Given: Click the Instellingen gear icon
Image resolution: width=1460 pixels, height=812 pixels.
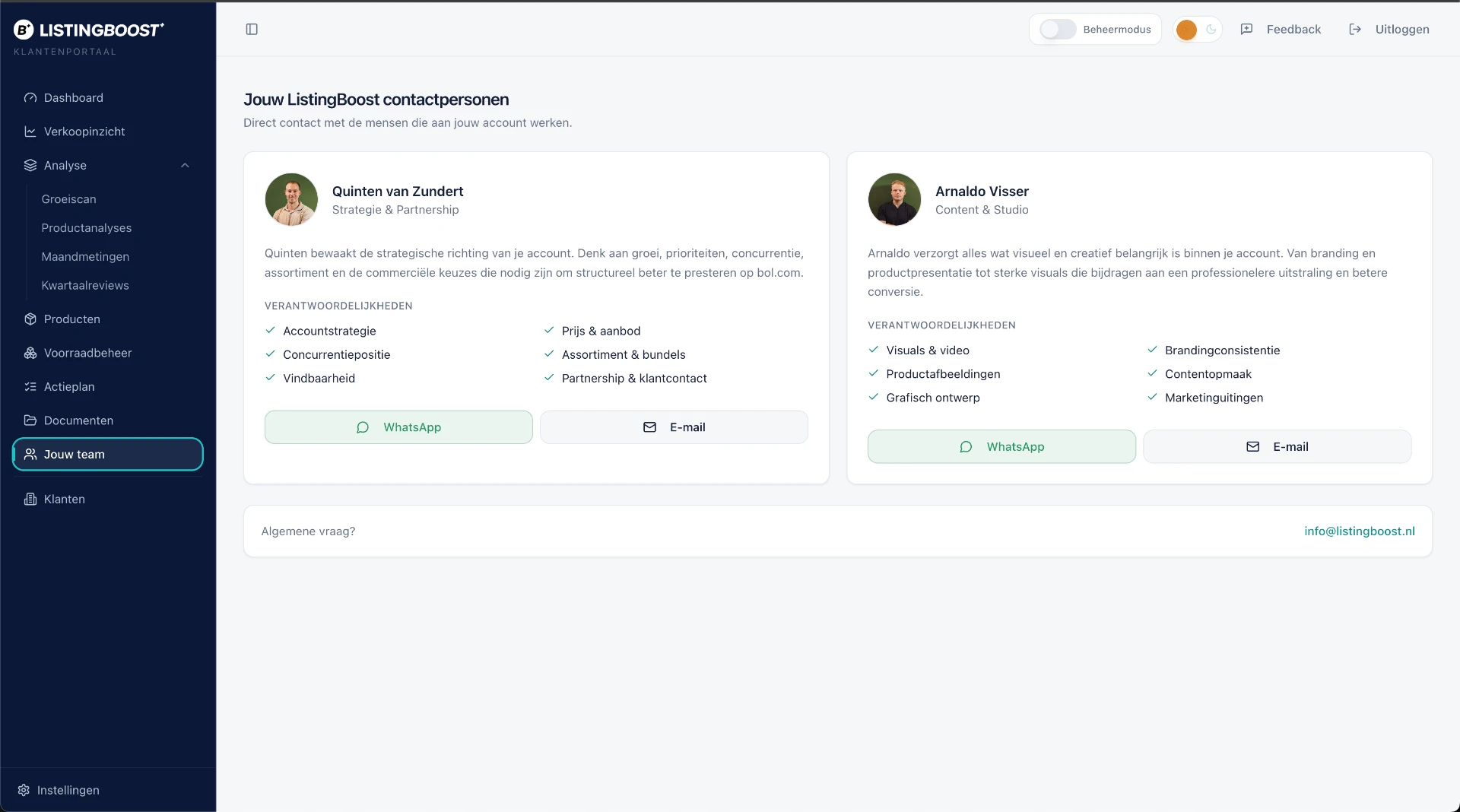Looking at the screenshot, I should (24, 790).
